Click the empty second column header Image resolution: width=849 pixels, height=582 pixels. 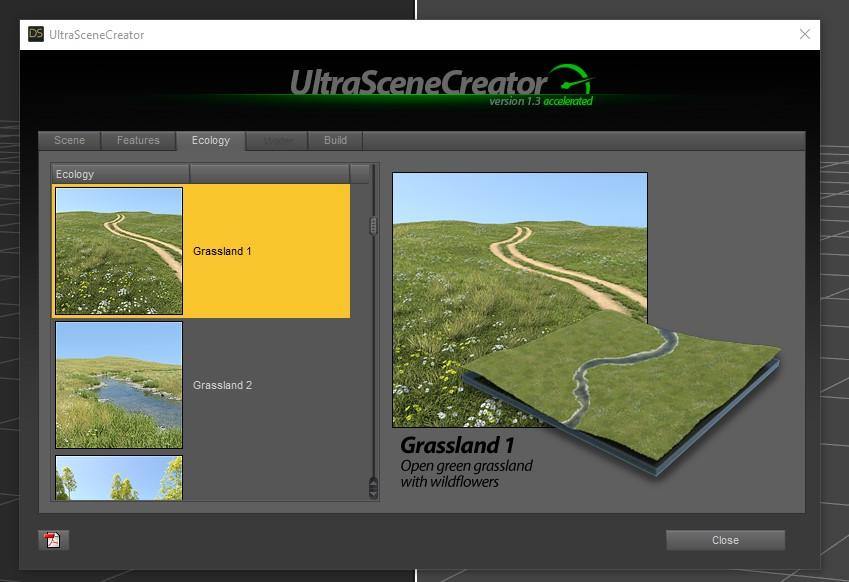pyautogui.click(x=270, y=174)
